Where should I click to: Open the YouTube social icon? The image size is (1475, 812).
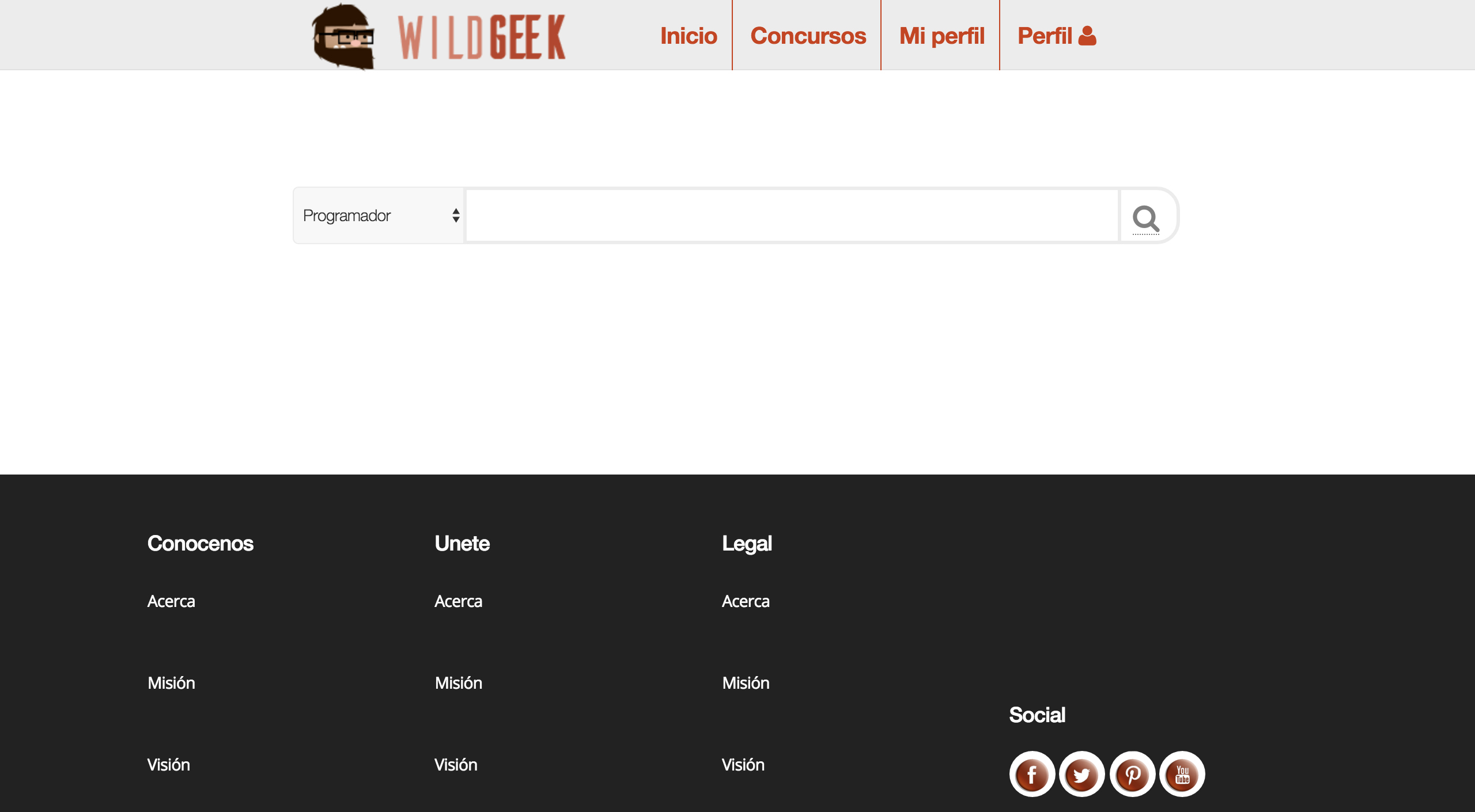[1182, 775]
